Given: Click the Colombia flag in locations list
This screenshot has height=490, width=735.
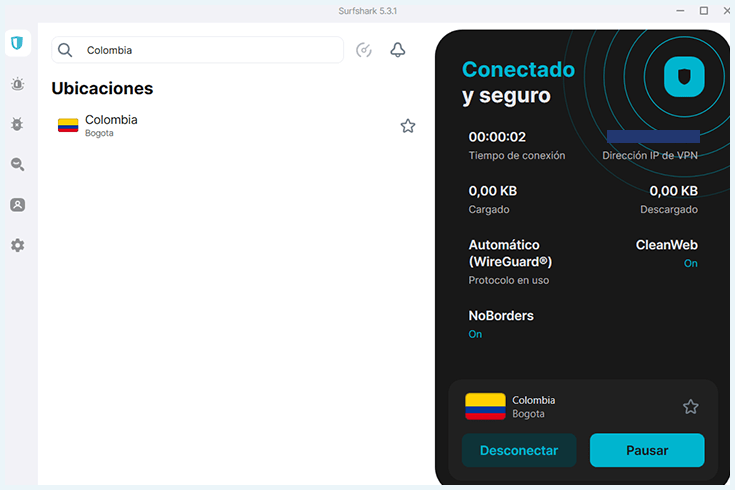Looking at the screenshot, I should click(x=68, y=126).
